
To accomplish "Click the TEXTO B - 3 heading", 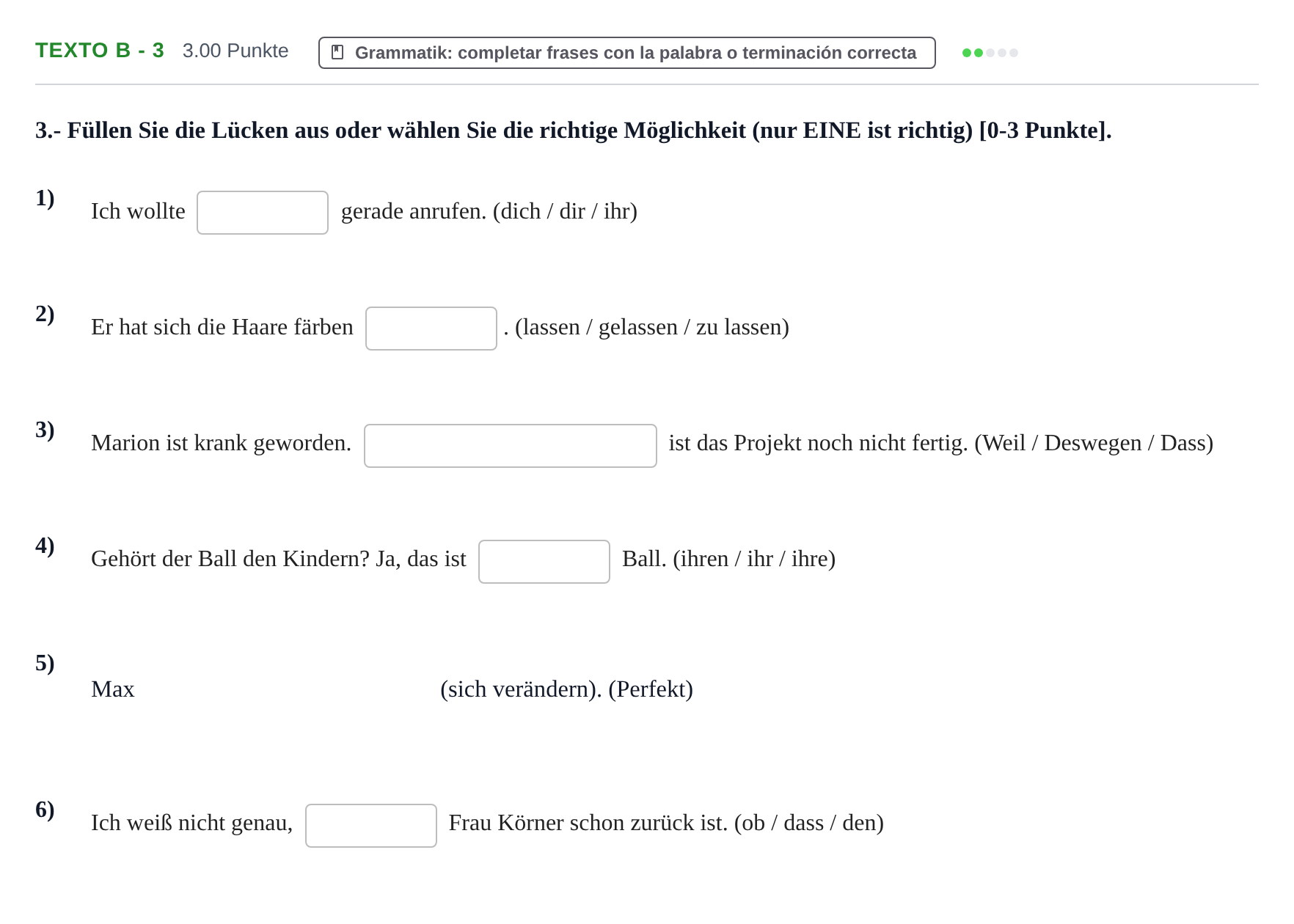I will 100,51.
